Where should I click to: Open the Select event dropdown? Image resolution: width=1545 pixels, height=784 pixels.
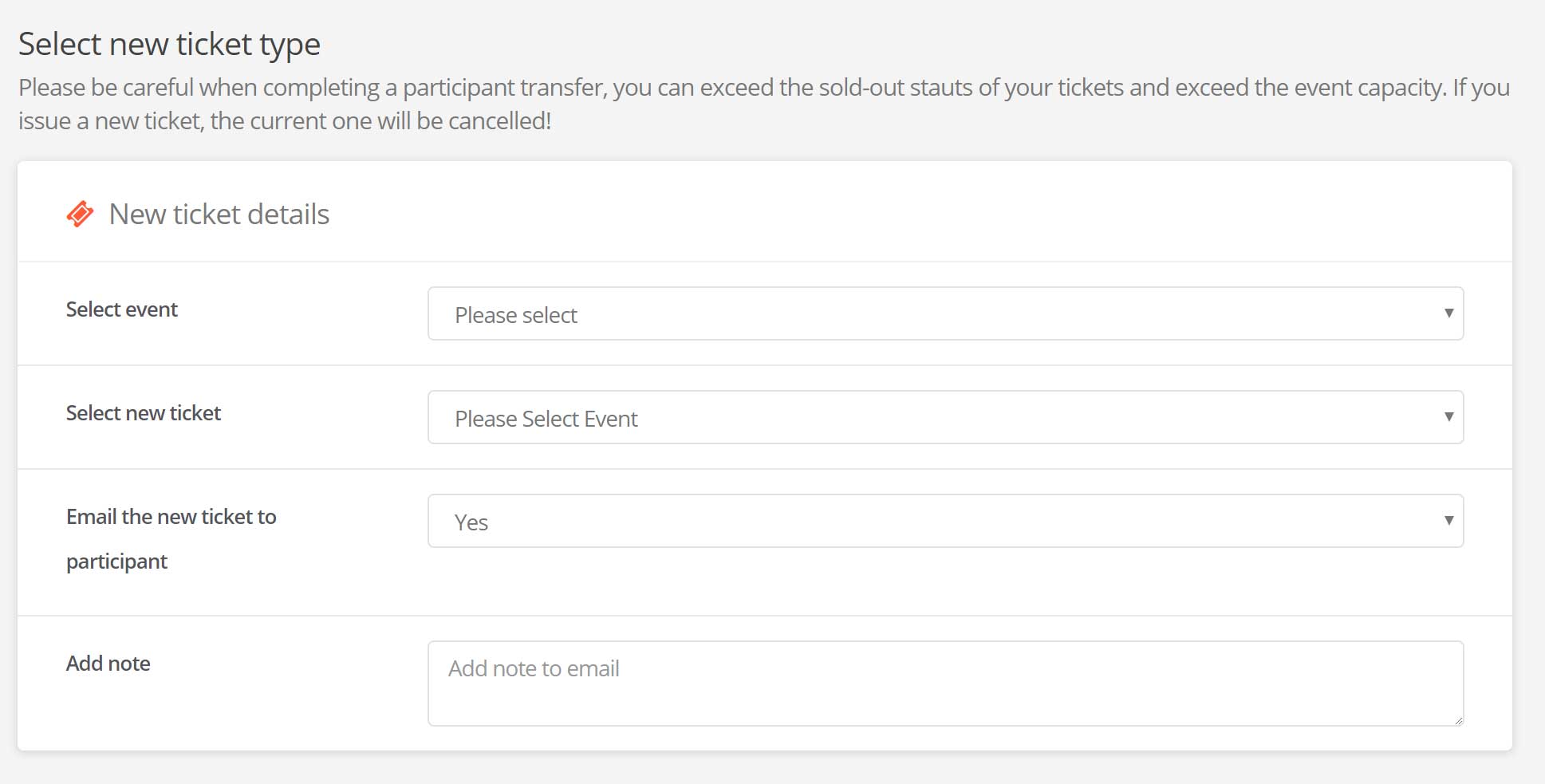click(x=944, y=313)
